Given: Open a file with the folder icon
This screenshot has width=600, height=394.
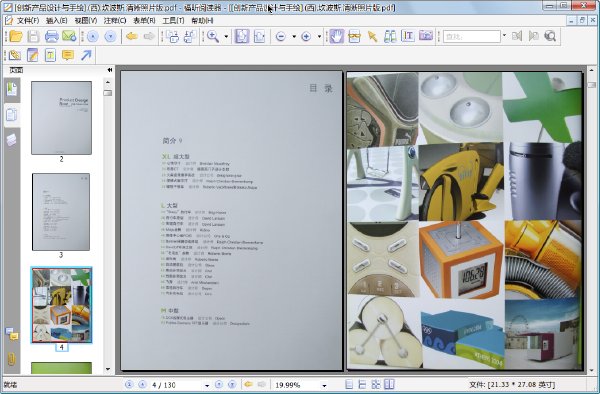Looking at the screenshot, I should pos(16,36).
